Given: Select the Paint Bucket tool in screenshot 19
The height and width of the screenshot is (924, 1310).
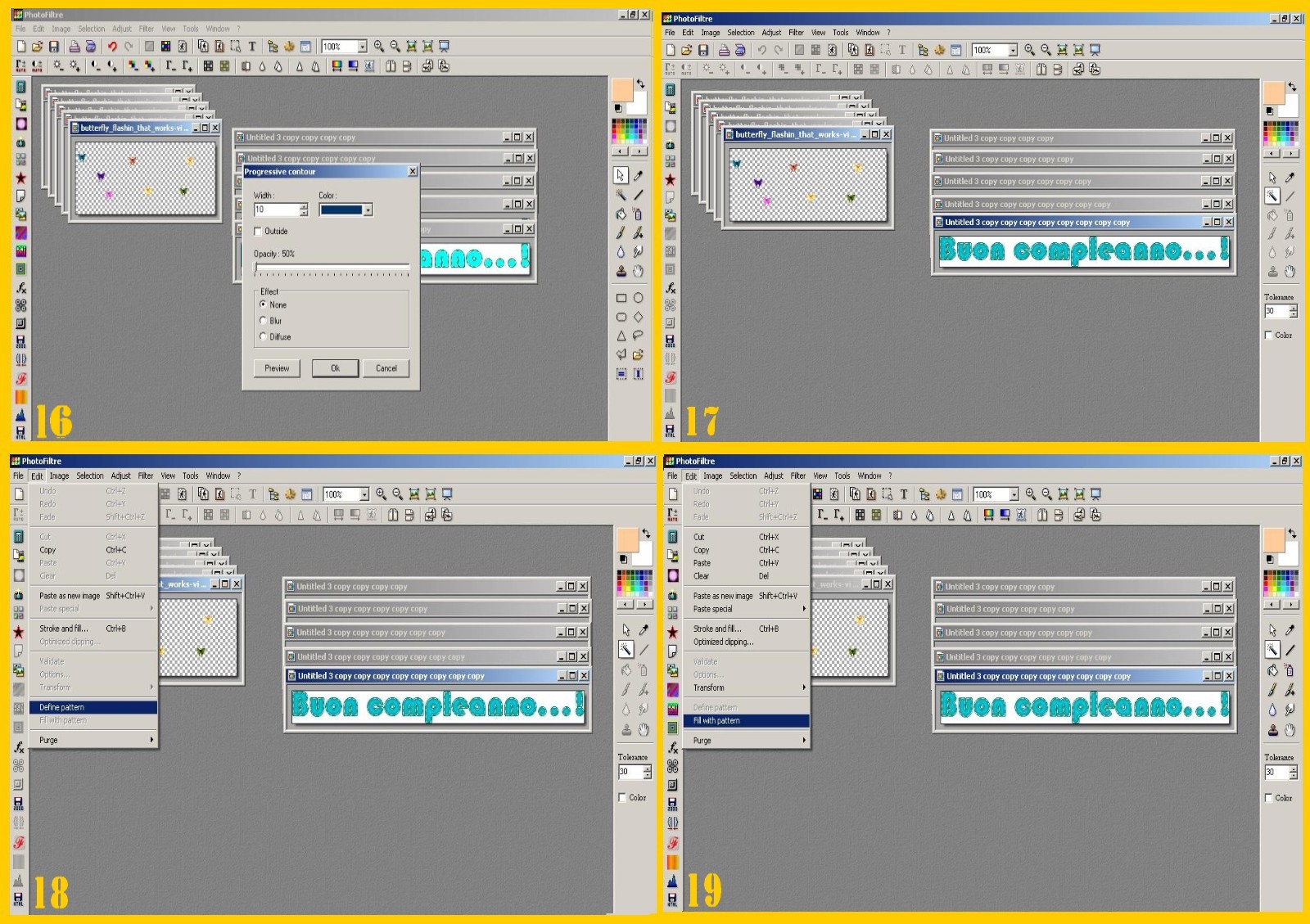Looking at the screenshot, I should tap(1272, 670).
